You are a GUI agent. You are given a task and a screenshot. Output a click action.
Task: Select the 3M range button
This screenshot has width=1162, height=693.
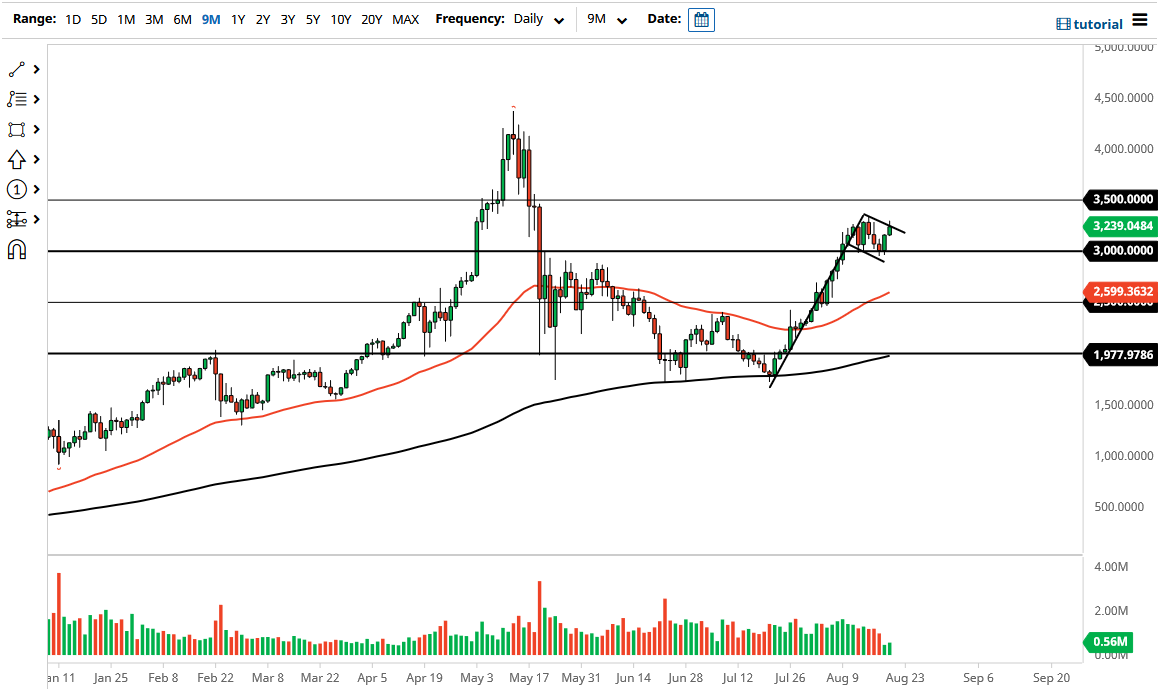click(x=153, y=19)
